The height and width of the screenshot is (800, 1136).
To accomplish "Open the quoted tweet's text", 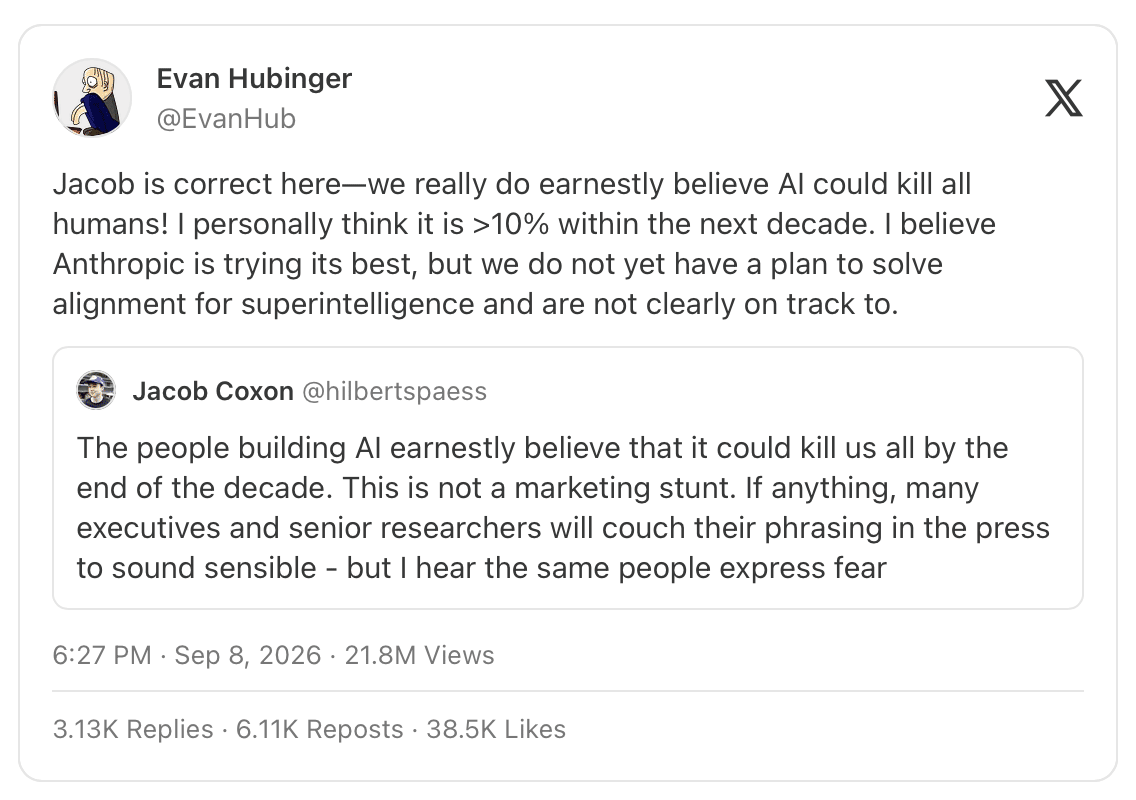I will pyautogui.click(x=563, y=508).
